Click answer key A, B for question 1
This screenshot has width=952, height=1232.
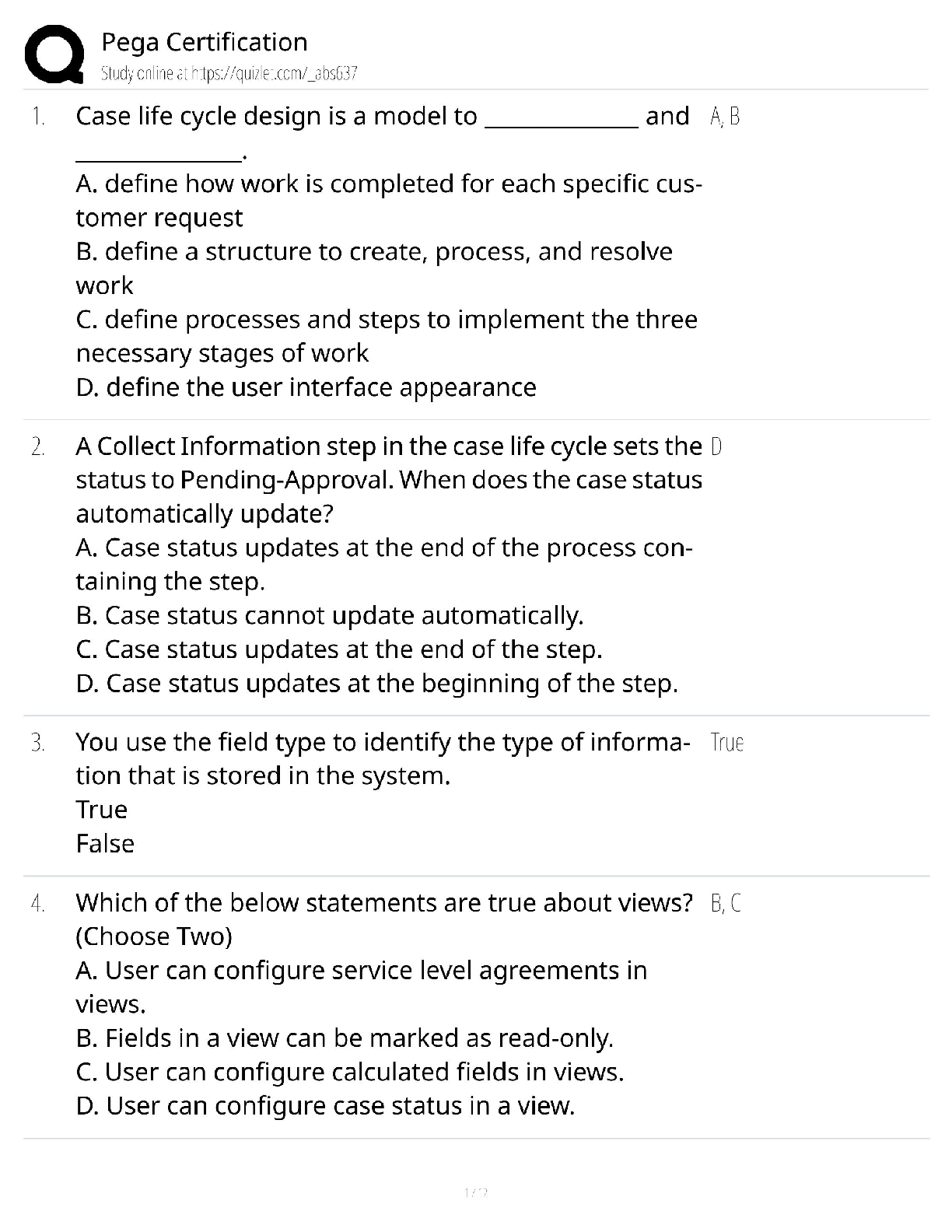pos(725,117)
